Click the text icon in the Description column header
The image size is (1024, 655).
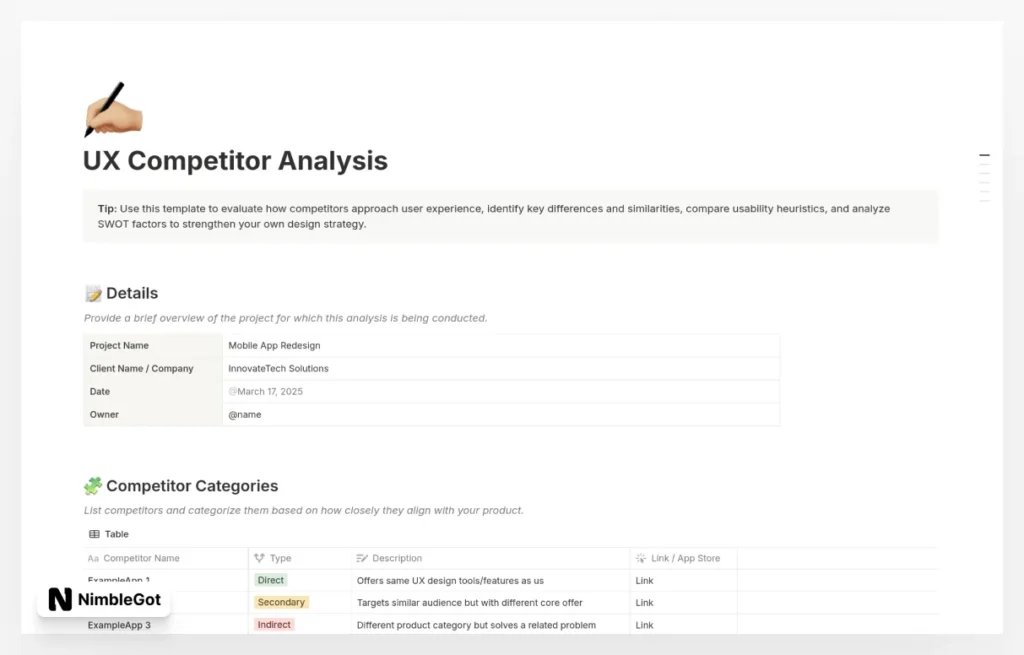[363, 557]
